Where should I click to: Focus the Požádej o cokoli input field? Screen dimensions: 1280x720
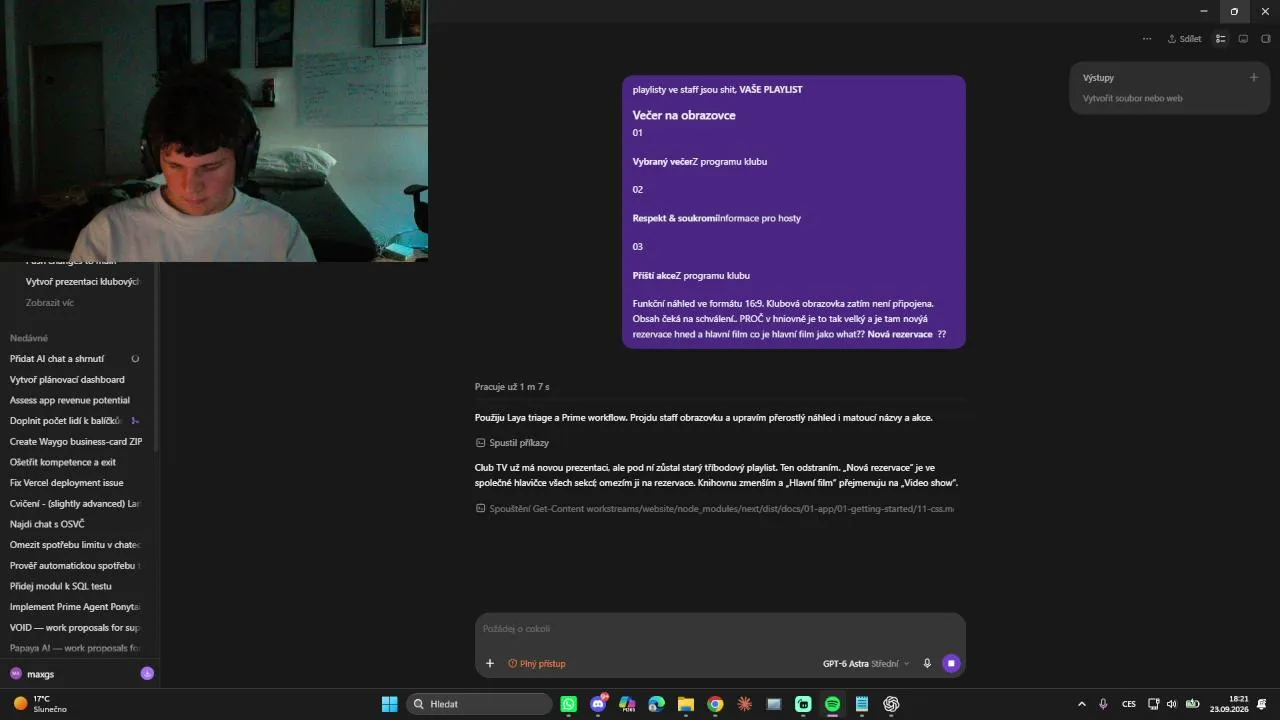point(720,628)
